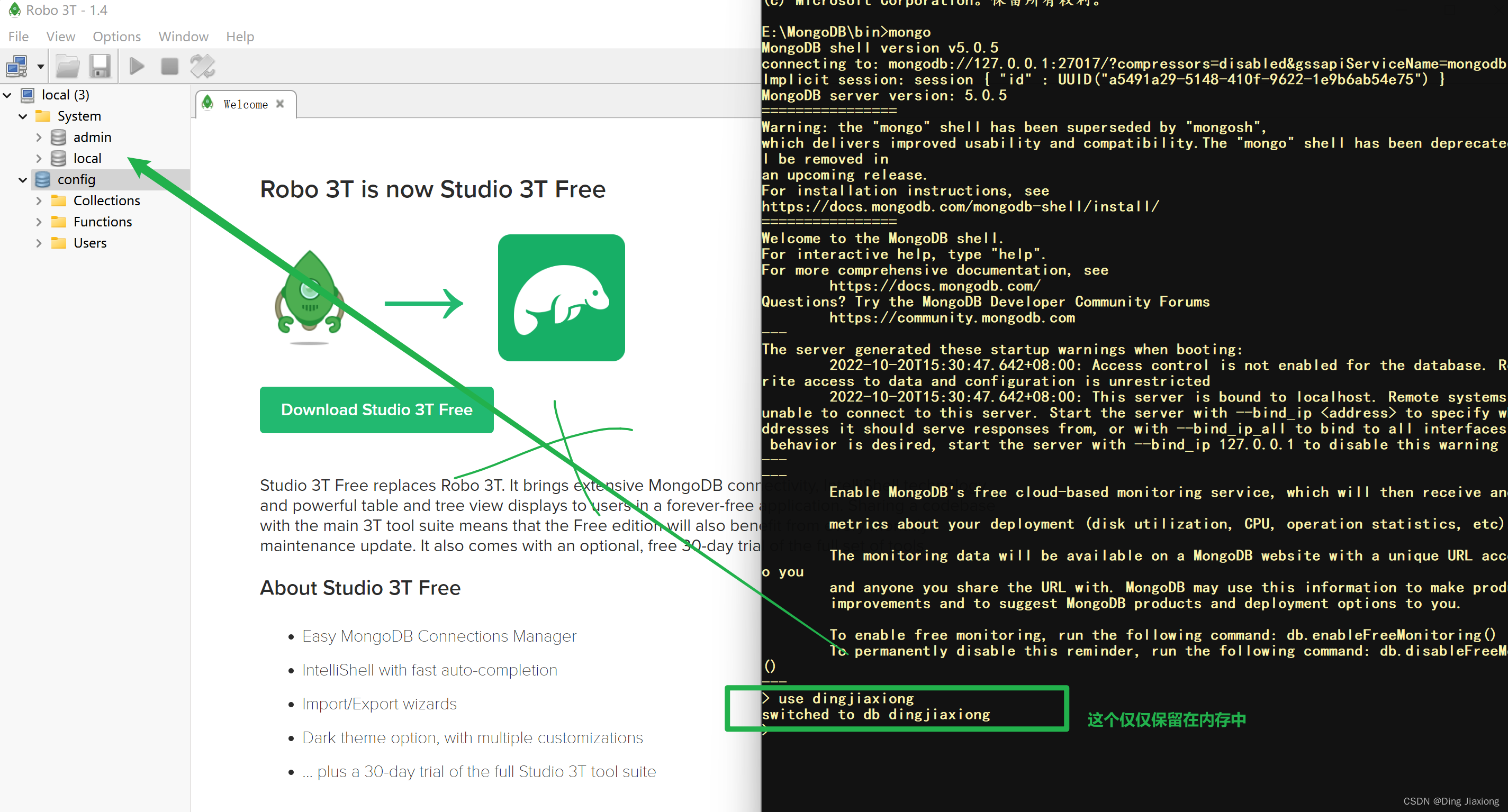Click the Functions folder icon
Viewport: 1508px width, 812px height.
59,222
